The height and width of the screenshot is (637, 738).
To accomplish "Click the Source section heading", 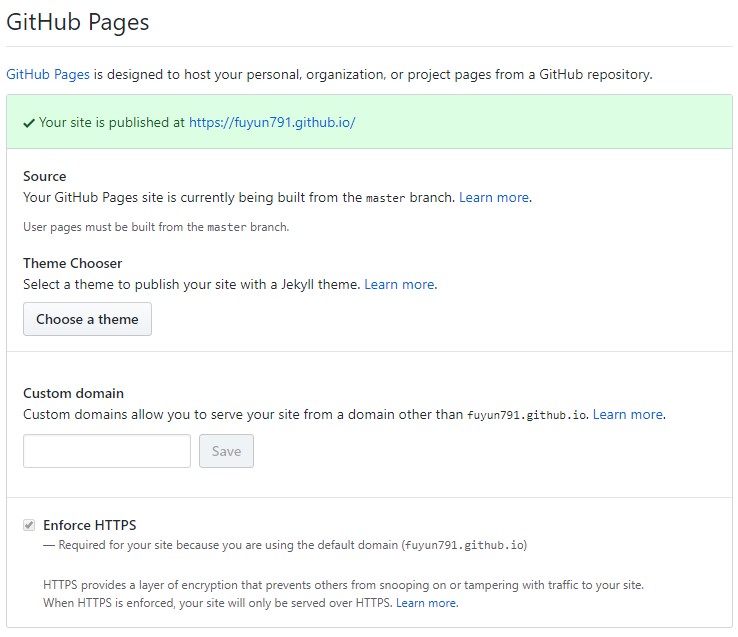I will click(45, 176).
